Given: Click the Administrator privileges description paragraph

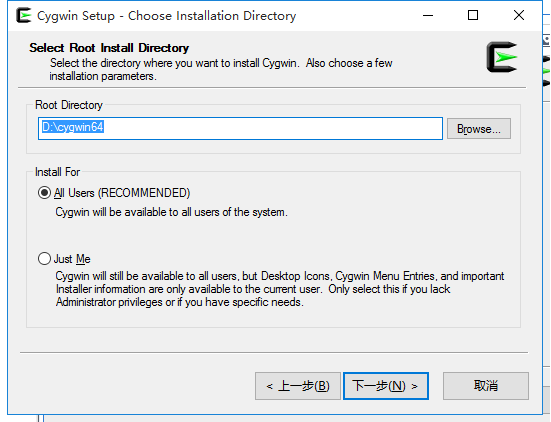Looking at the screenshot, I should 280,289.
